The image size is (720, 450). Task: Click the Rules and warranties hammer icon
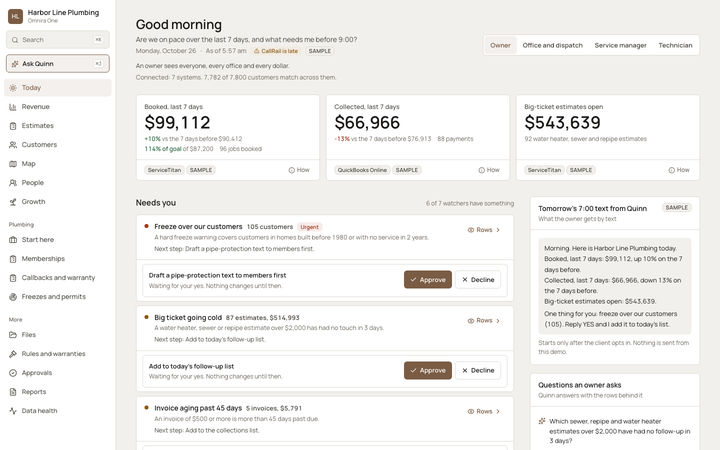(x=13, y=354)
